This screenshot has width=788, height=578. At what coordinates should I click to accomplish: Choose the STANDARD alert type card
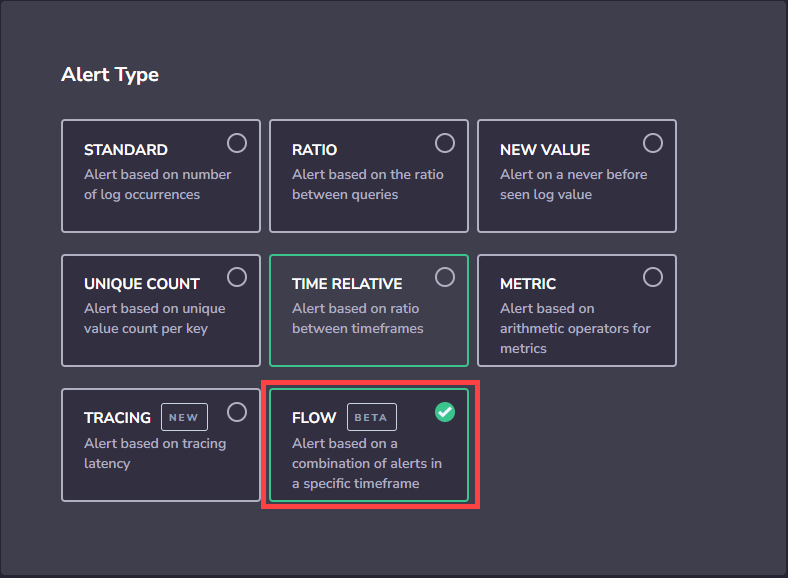161,176
